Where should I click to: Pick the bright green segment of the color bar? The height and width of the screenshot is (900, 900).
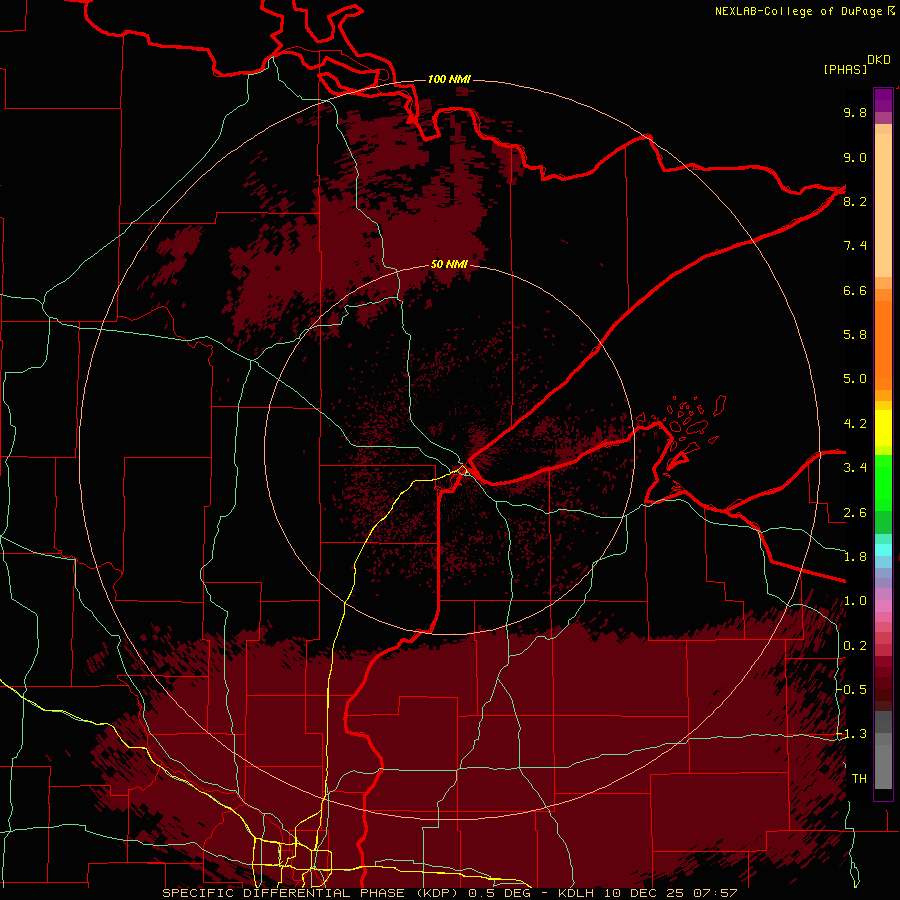883,482
